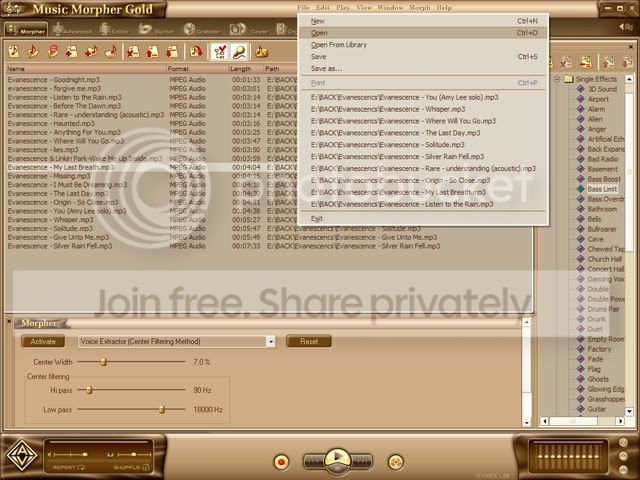Click the AV logo icon at bottom left
The image size is (640, 480).
[x=22, y=455]
